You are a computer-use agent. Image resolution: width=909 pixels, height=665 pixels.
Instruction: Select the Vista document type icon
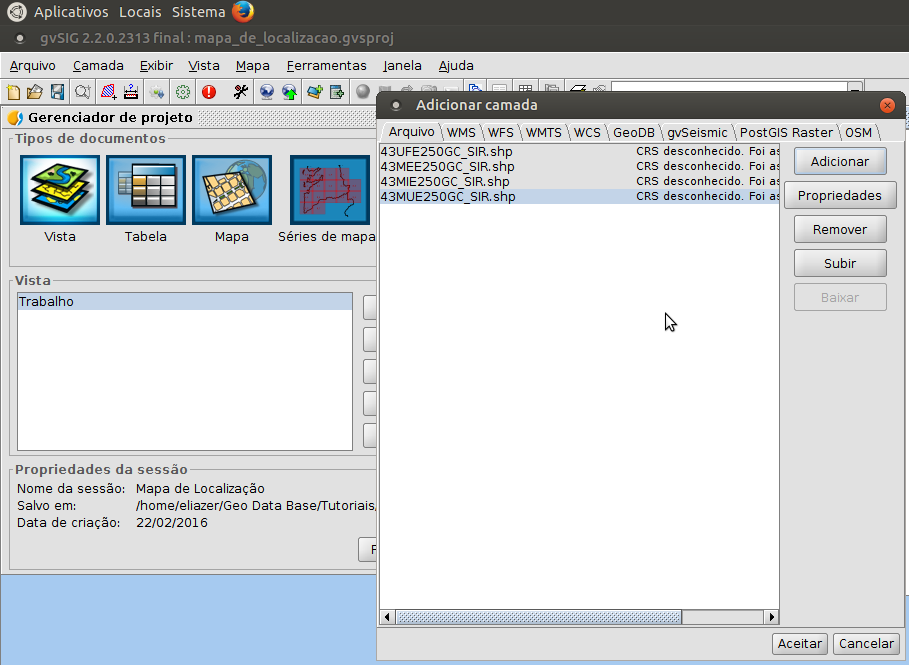coord(60,190)
